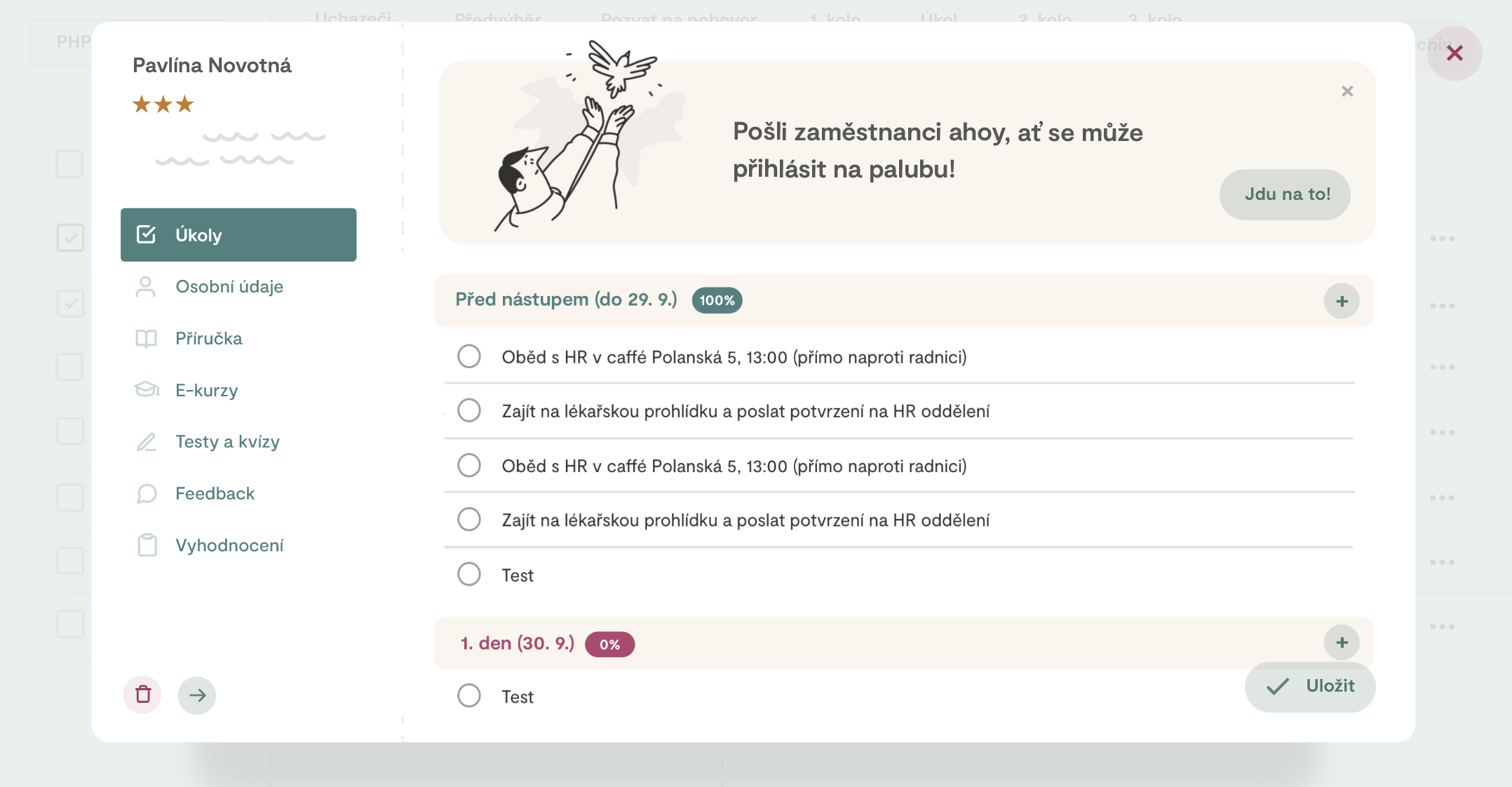1512x787 pixels.
Task: Mark the first Oběd s HR task complete
Action: click(469, 356)
